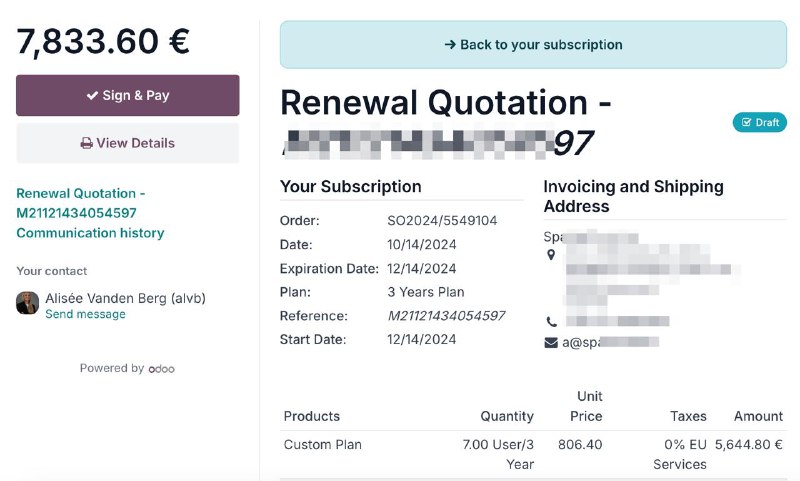Image resolution: width=800 pixels, height=481 pixels.
Task: Click the Custom Plan product row
Action: click(x=533, y=454)
